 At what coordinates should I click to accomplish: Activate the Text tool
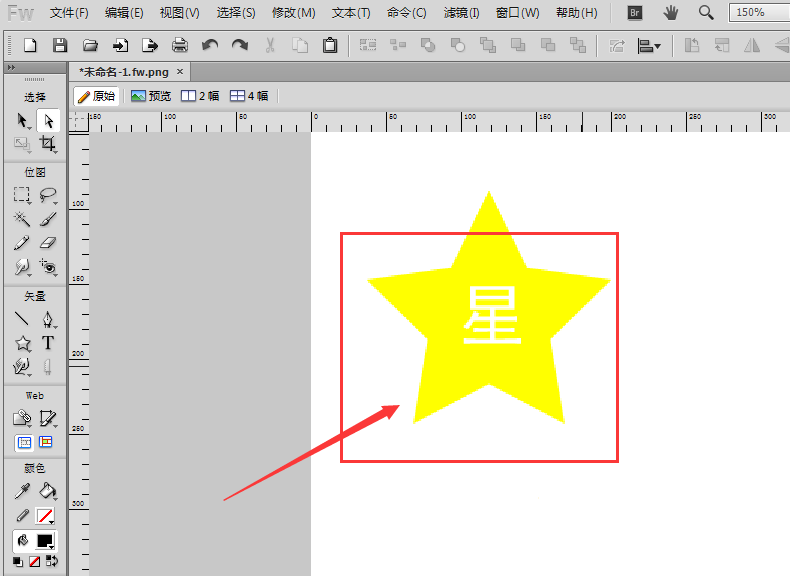tap(47, 343)
